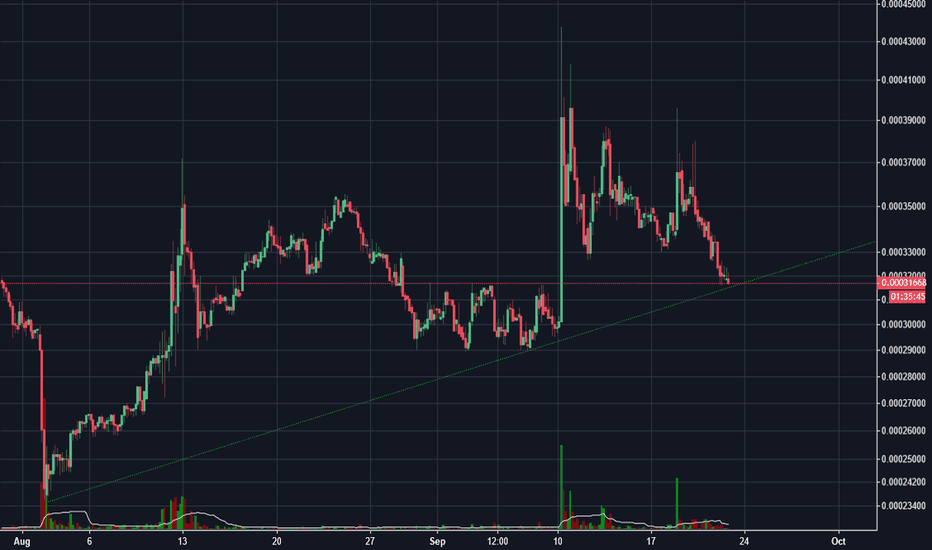Click the 13 date label on time axis
Screen dimensions: 932x550
pos(182,541)
